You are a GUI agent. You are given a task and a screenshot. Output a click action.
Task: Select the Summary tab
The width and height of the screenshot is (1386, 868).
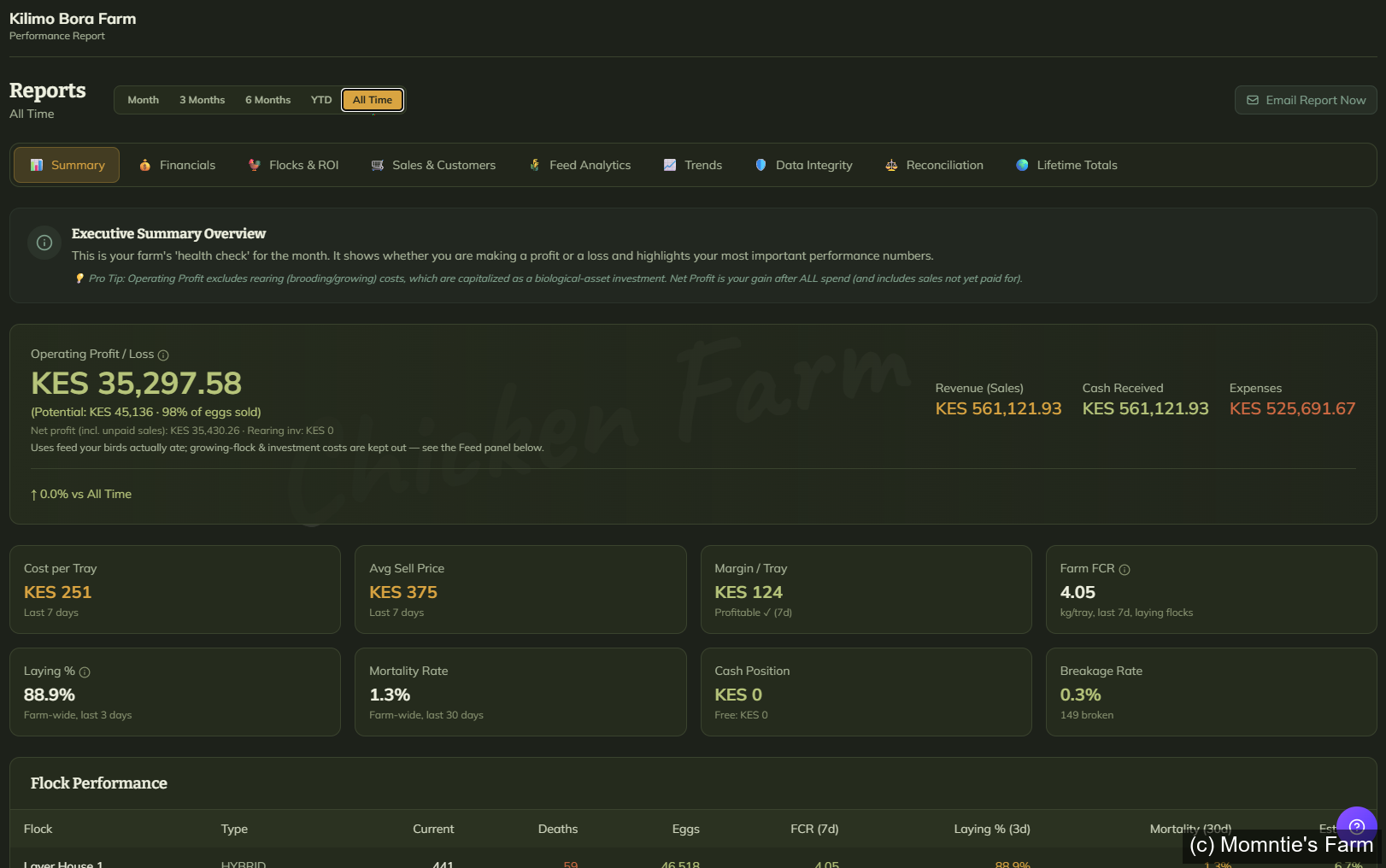67,165
